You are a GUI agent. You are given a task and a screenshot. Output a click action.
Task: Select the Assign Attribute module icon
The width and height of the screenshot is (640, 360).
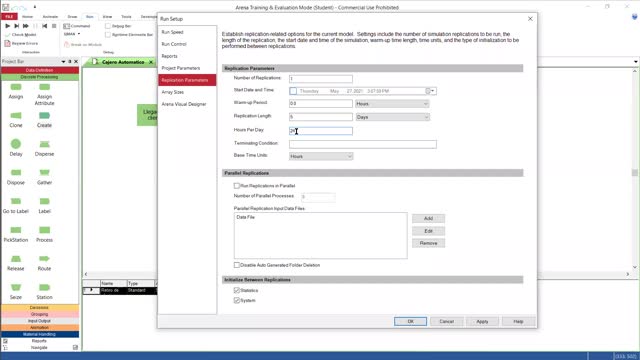click(x=44, y=87)
